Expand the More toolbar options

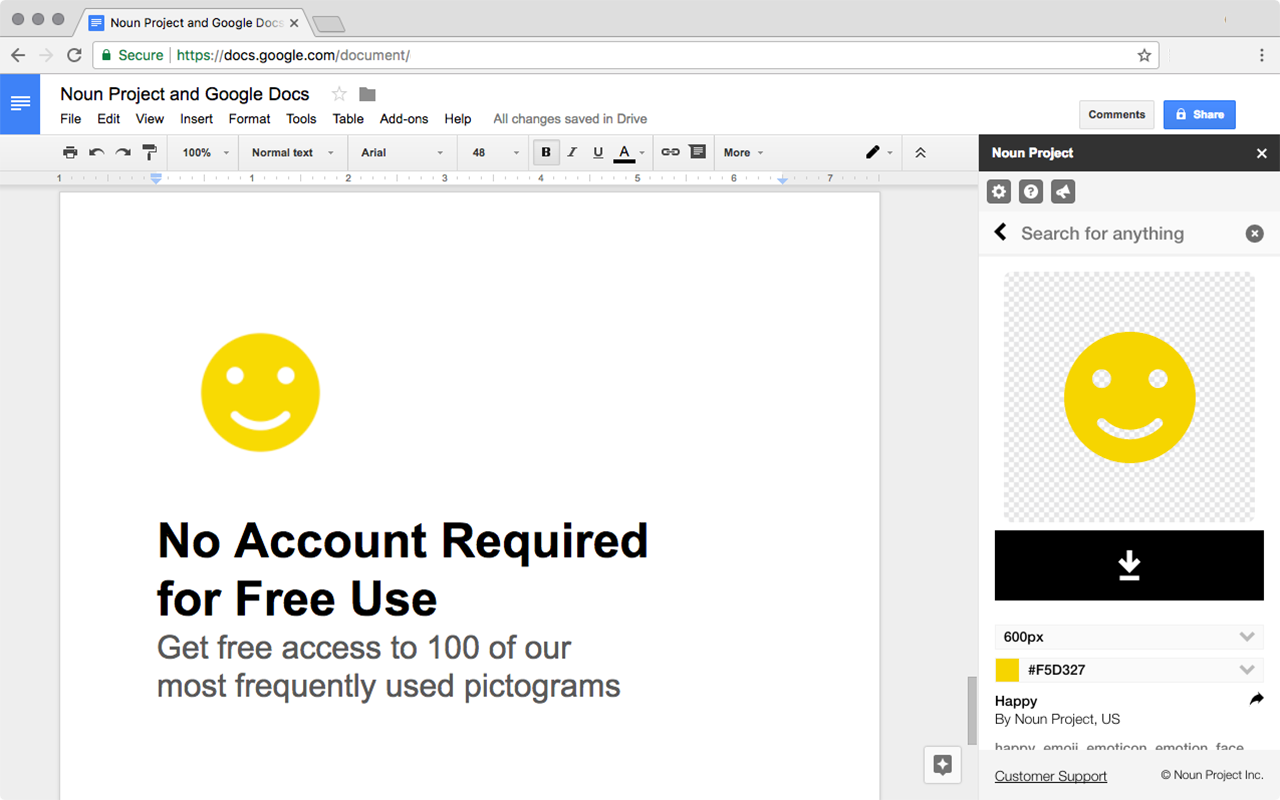743,152
